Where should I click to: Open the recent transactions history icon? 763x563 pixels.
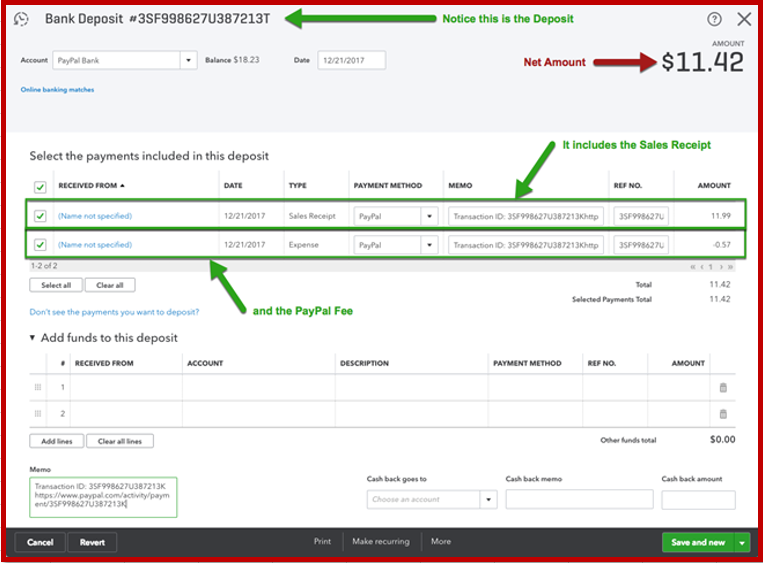click(x=21, y=19)
